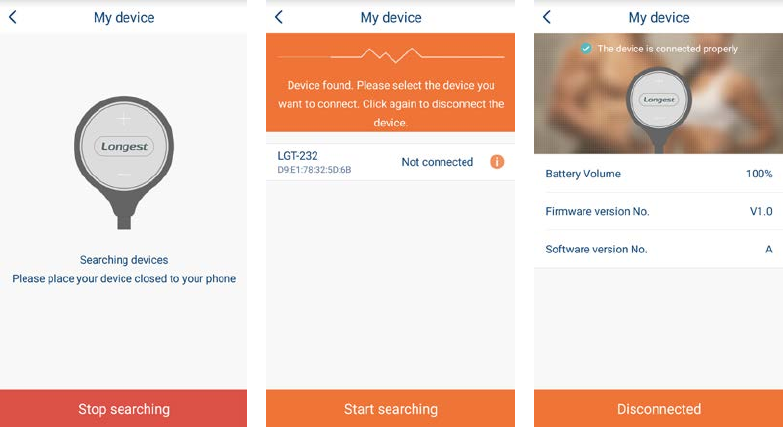Tap back arrow on Device found screen
The height and width of the screenshot is (427, 783).
pos(279,17)
